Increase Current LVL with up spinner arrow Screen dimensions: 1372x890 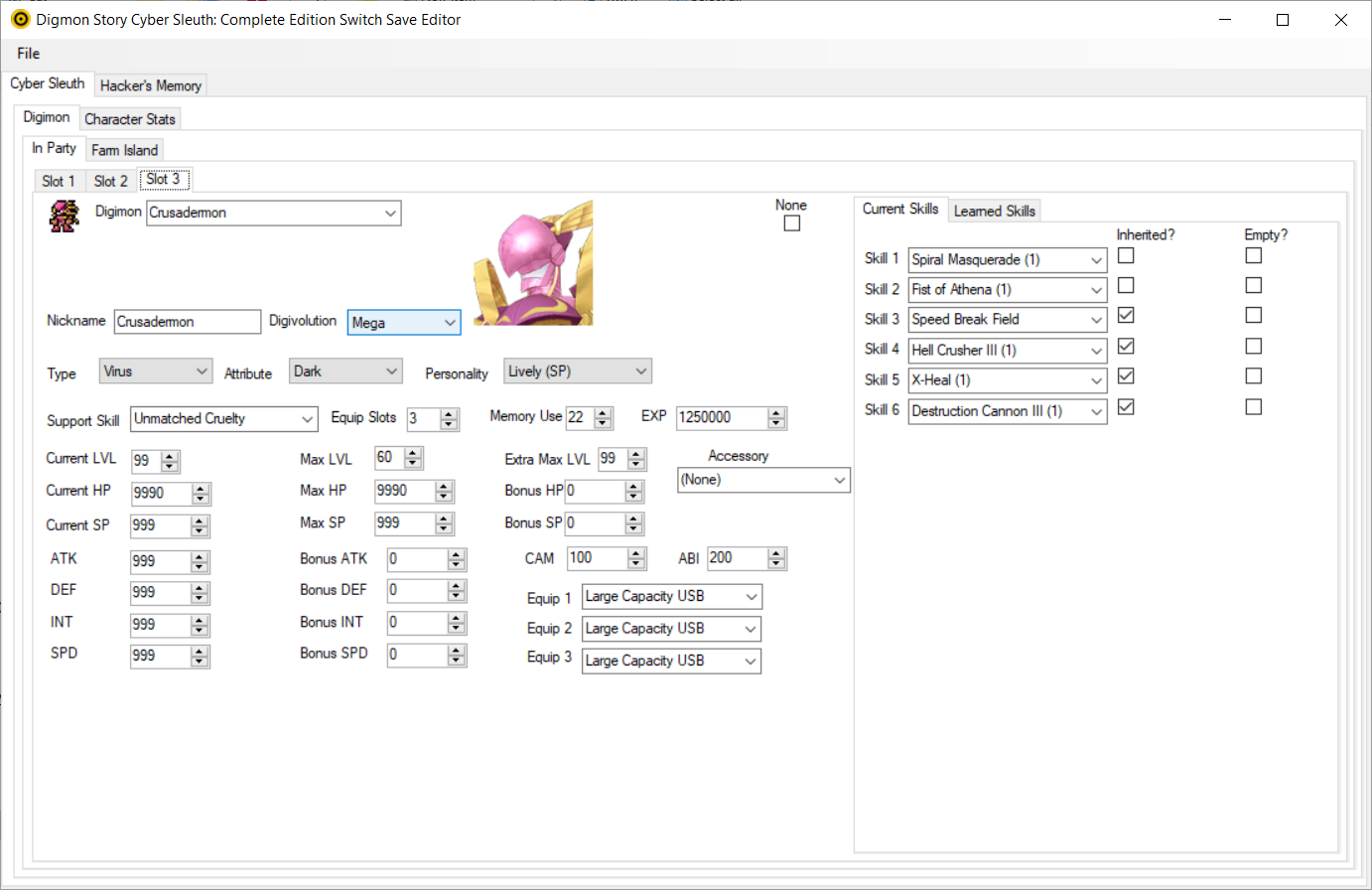pos(170,456)
